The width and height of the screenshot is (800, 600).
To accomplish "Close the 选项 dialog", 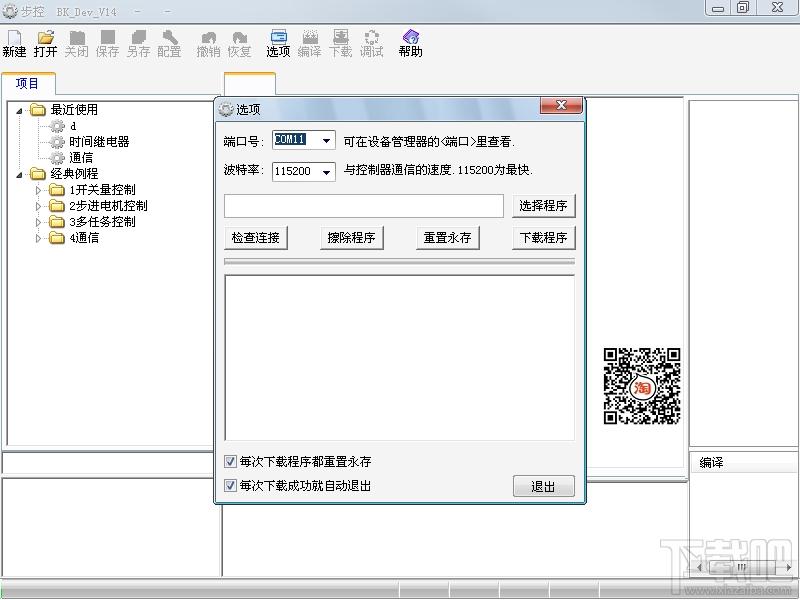I will [561, 105].
